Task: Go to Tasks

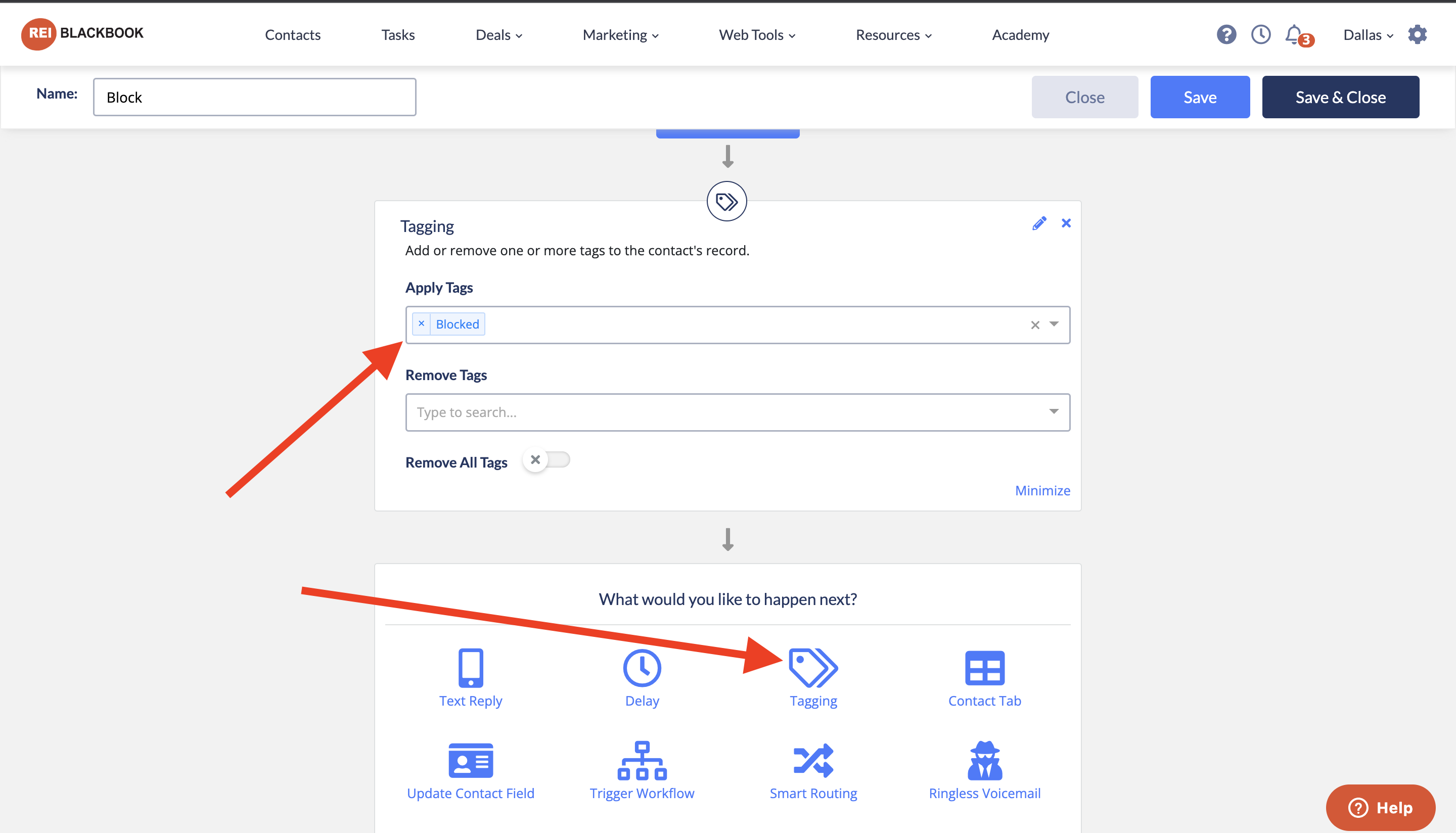Action: tap(397, 35)
